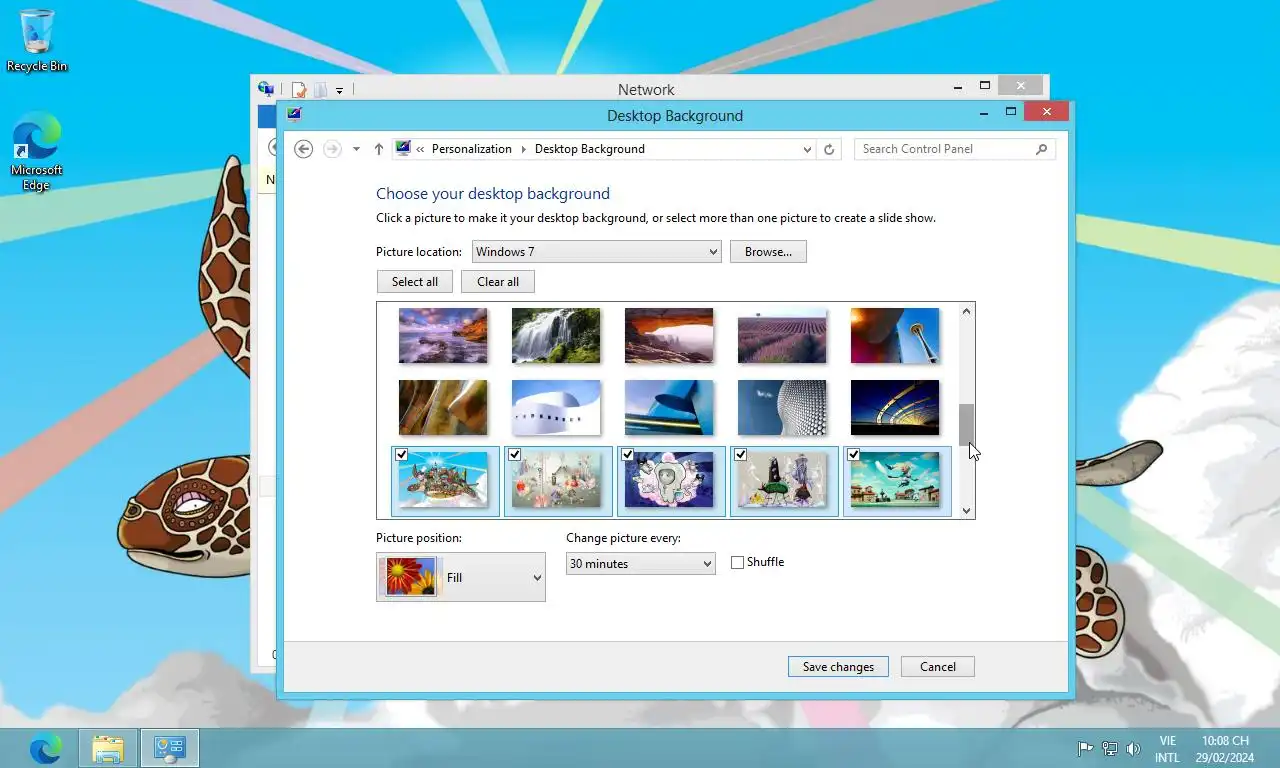
Task: Select the blue angular architecture wallpaper
Action: click(669, 407)
